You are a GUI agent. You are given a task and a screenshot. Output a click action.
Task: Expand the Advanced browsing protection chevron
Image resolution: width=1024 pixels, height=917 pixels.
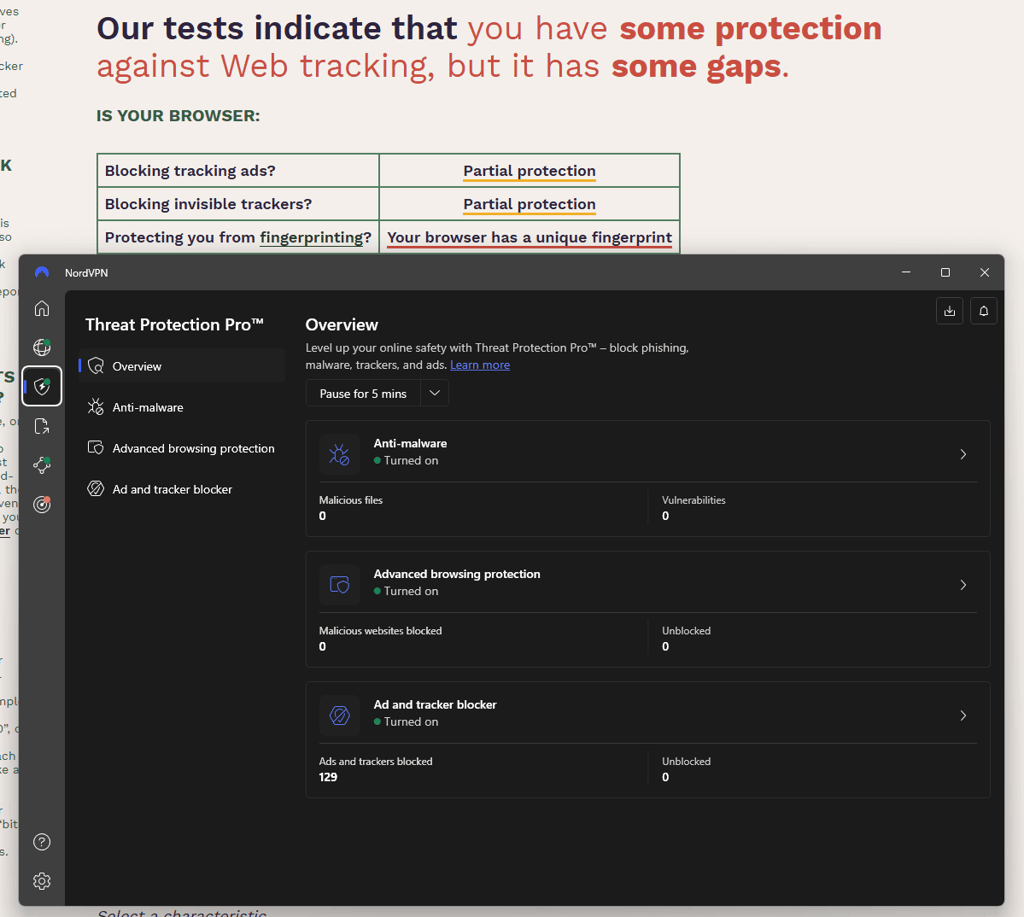click(x=963, y=585)
